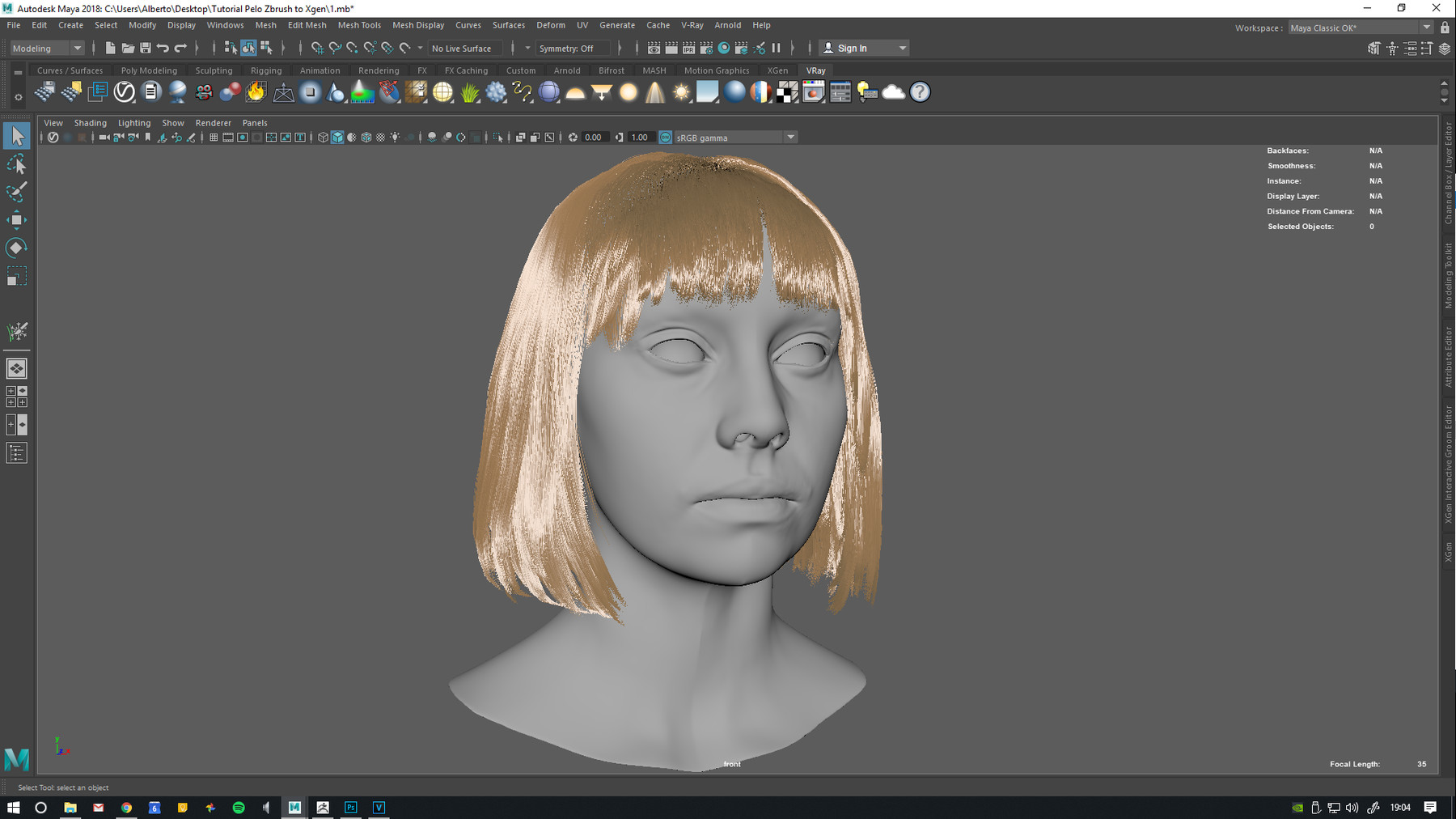Click the Redo arrow icon

(181, 49)
